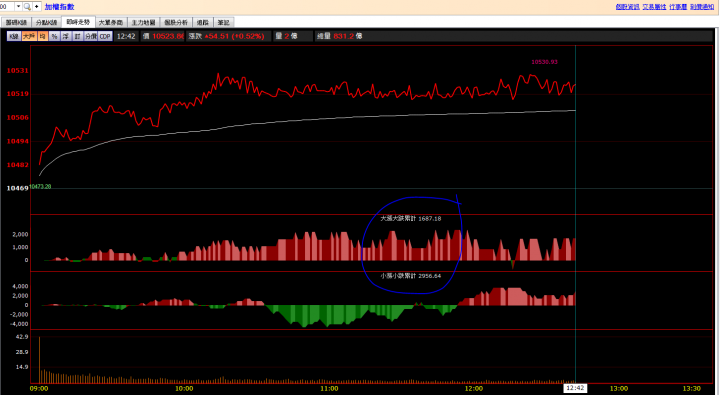Open the 到價通知 link
Screen dimensions: 720x395
coord(702,7)
